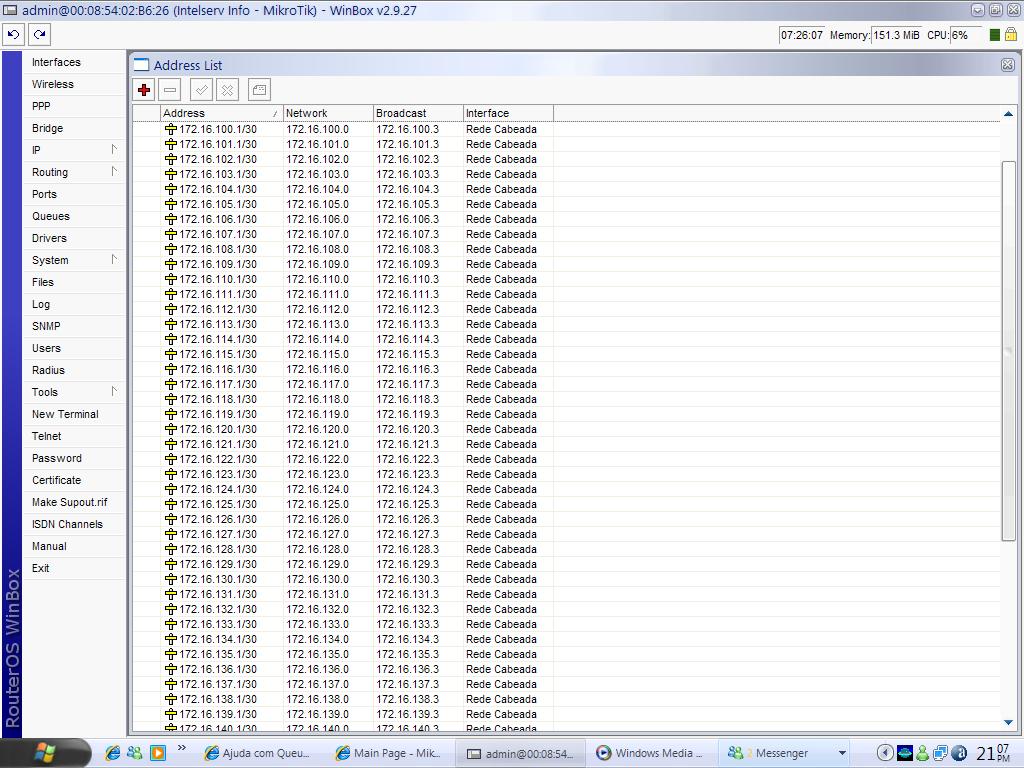Screen dimensions: 1024x768
Task: Open Radius menu item
Action: click(x=74, y=370)
